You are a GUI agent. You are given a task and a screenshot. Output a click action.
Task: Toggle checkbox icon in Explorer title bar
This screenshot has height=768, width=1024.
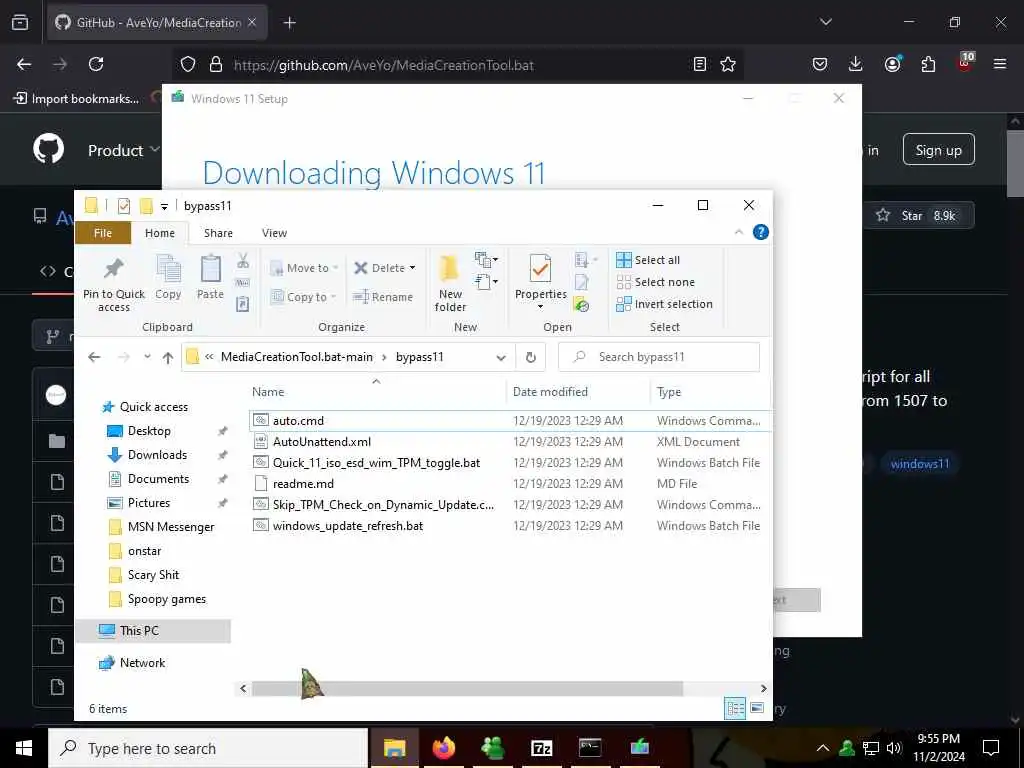pyautogui.click(x=123, y=206)
